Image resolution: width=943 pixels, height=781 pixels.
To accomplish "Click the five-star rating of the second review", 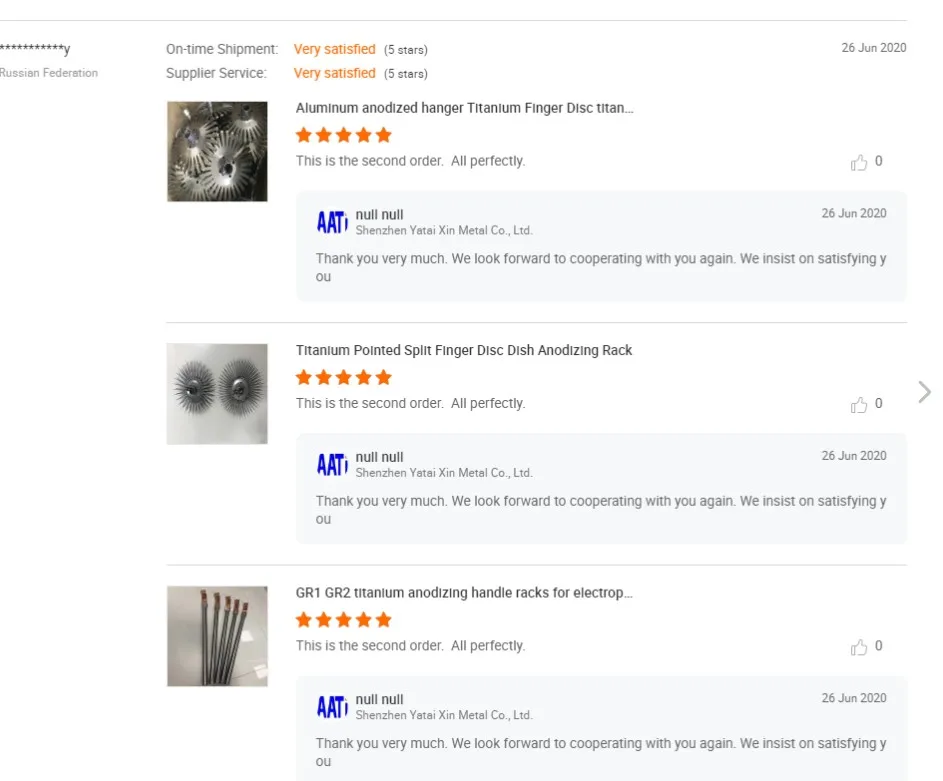I will pos(343,377).
